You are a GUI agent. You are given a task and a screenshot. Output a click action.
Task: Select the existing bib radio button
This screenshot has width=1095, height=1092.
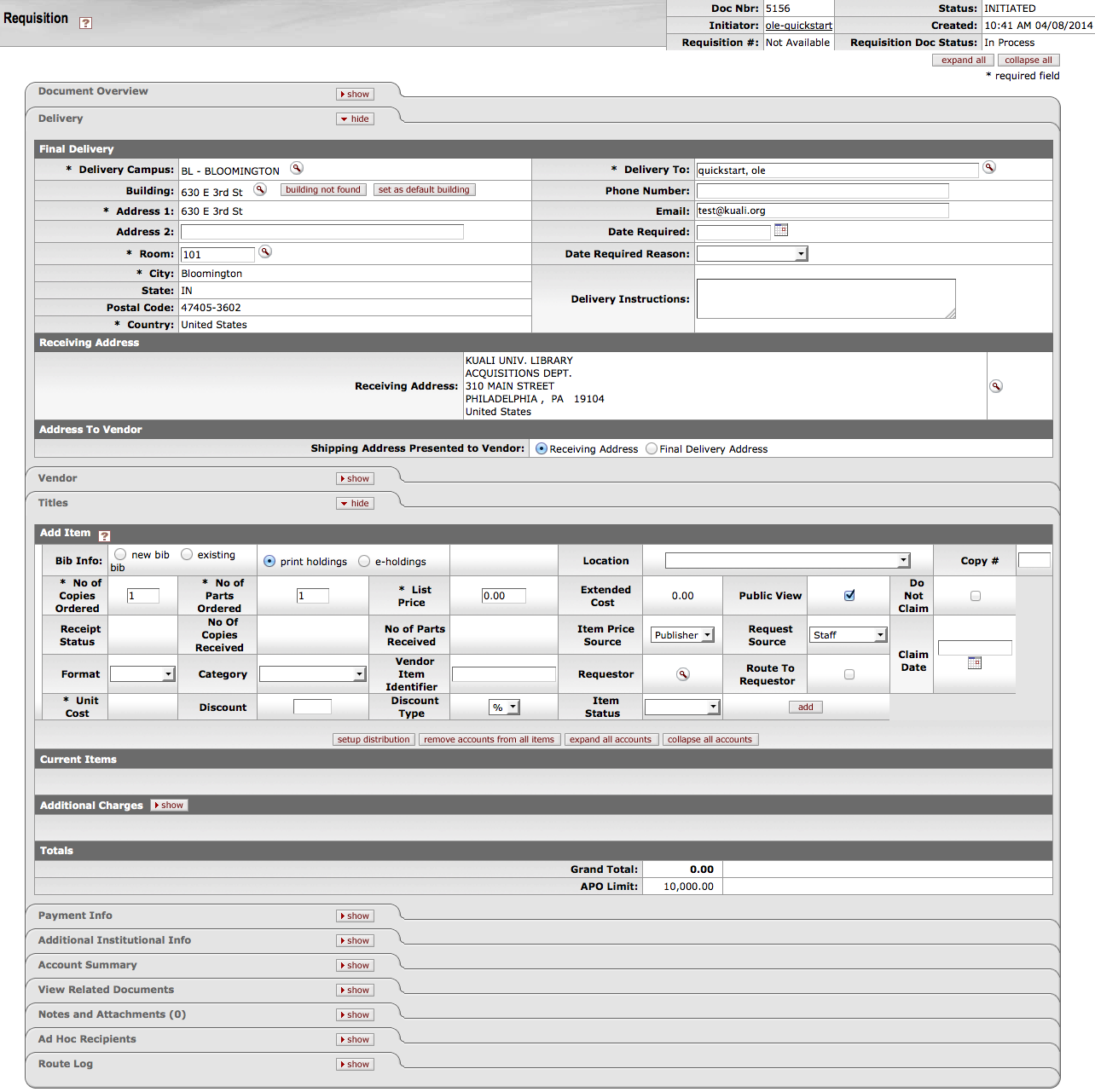coord(187,554)
